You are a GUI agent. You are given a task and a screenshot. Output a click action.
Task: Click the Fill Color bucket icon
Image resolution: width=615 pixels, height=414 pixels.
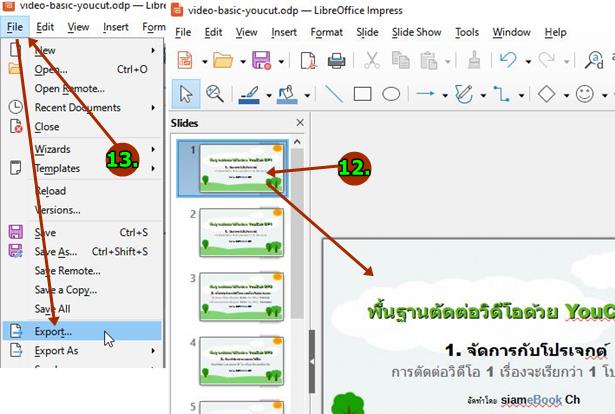point(287,95)
